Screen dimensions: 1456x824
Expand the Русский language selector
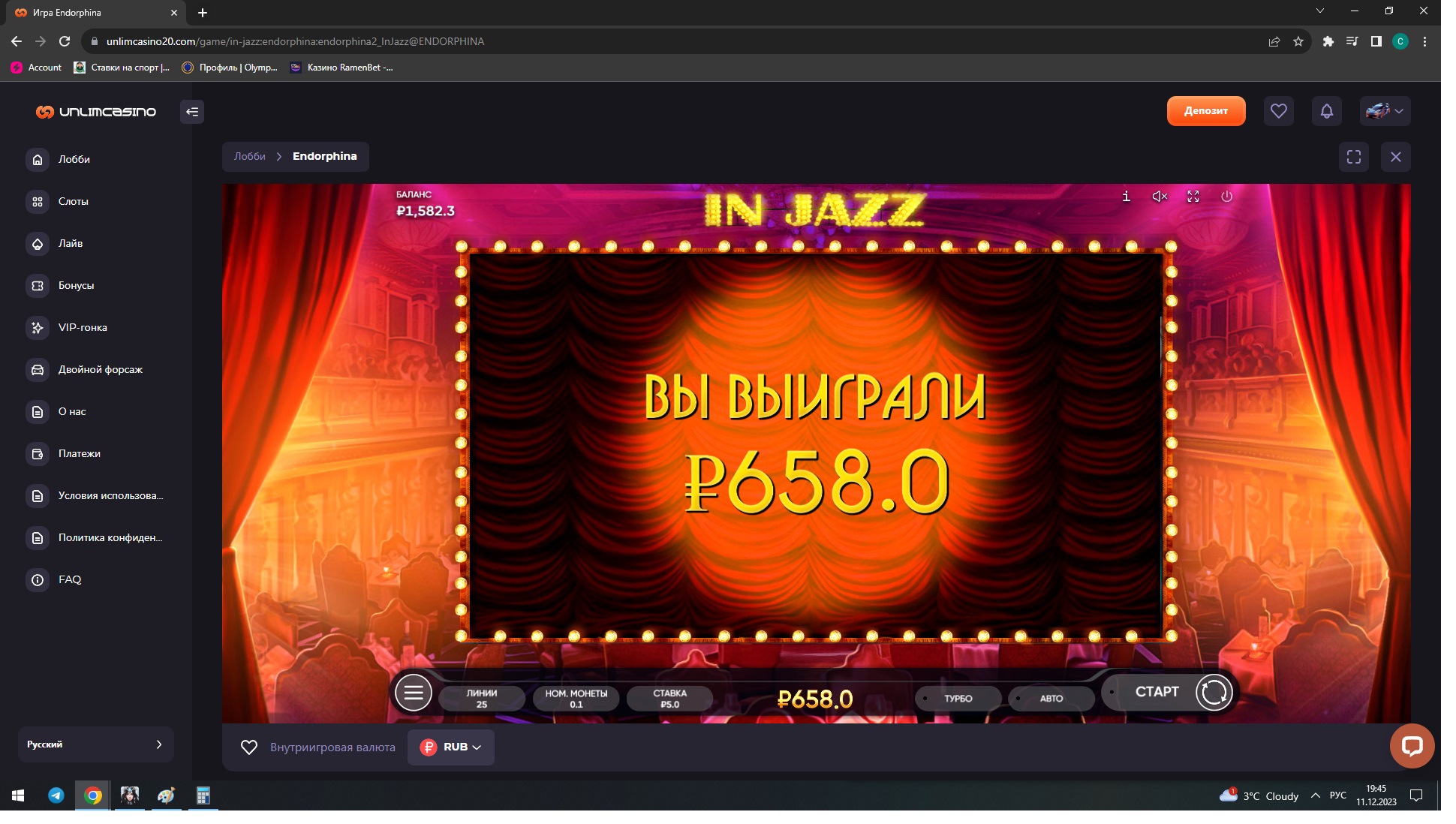tap(95, 744)
